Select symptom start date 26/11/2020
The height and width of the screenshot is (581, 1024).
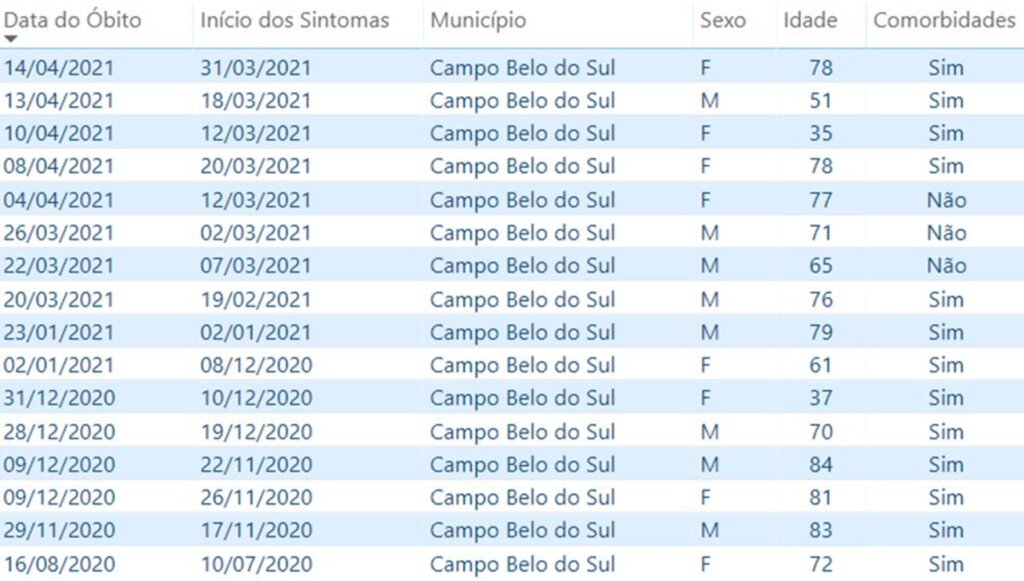(x=256, y=498)
